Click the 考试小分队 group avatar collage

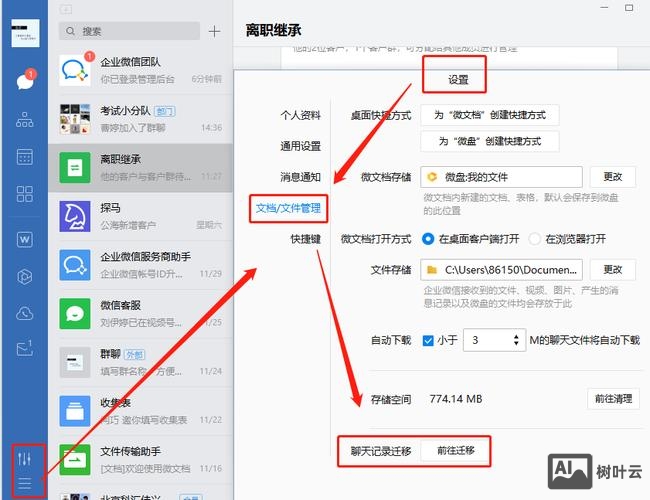coord(75,119)
